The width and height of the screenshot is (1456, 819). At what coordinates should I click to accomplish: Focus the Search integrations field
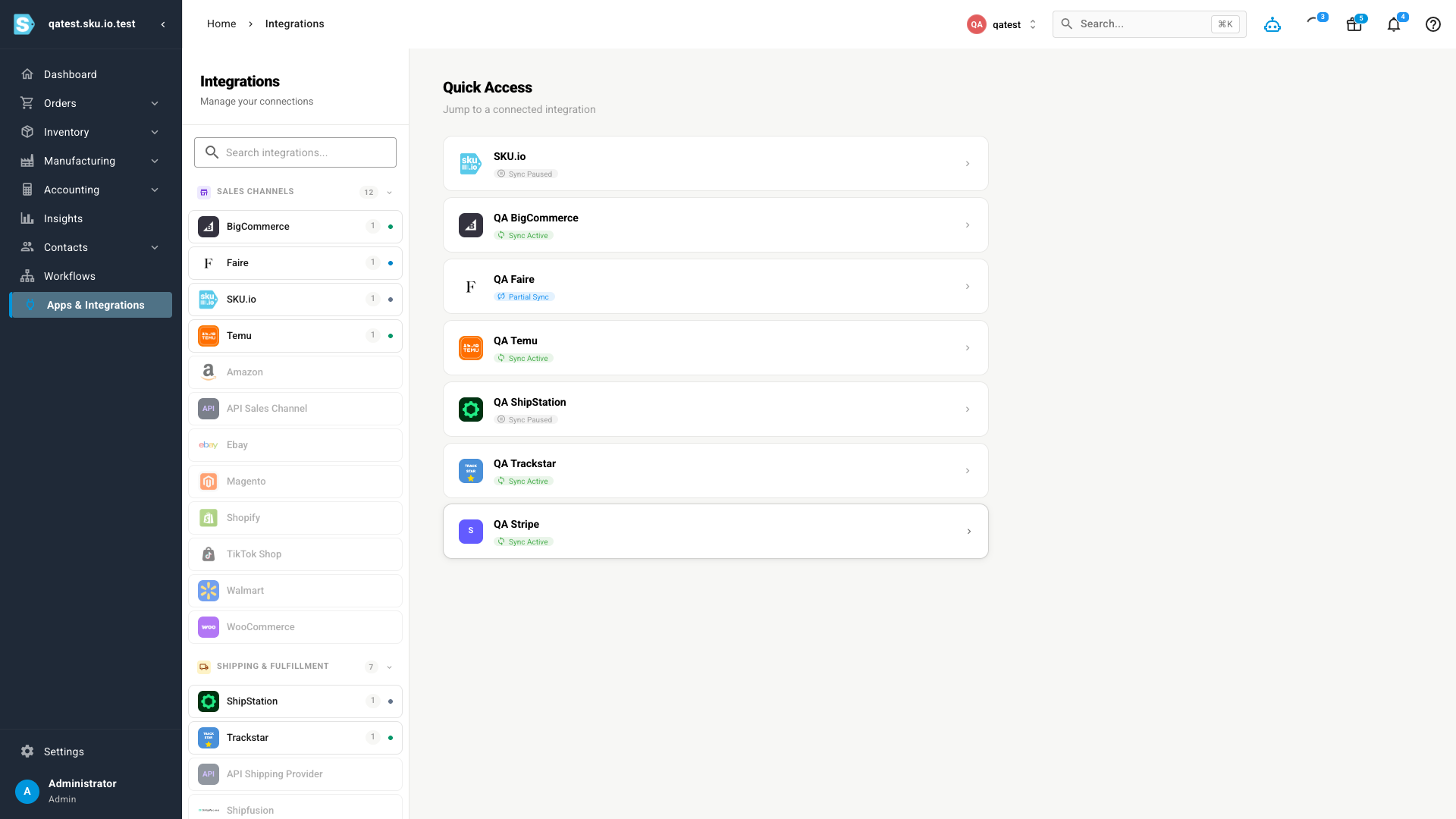pos(295,152)
